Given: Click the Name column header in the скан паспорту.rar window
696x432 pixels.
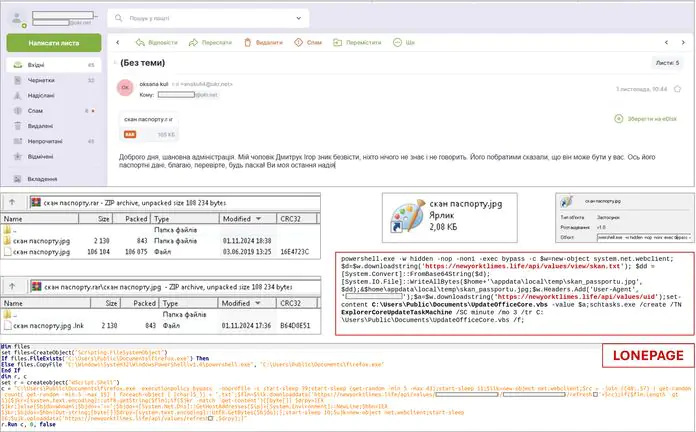Looking at the screenshot, I should 40,218.
